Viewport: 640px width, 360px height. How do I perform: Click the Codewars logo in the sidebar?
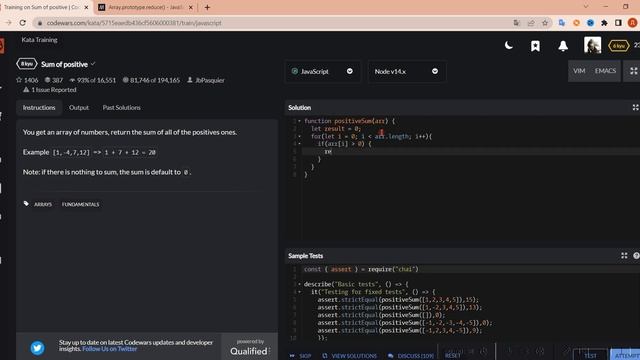2,45
